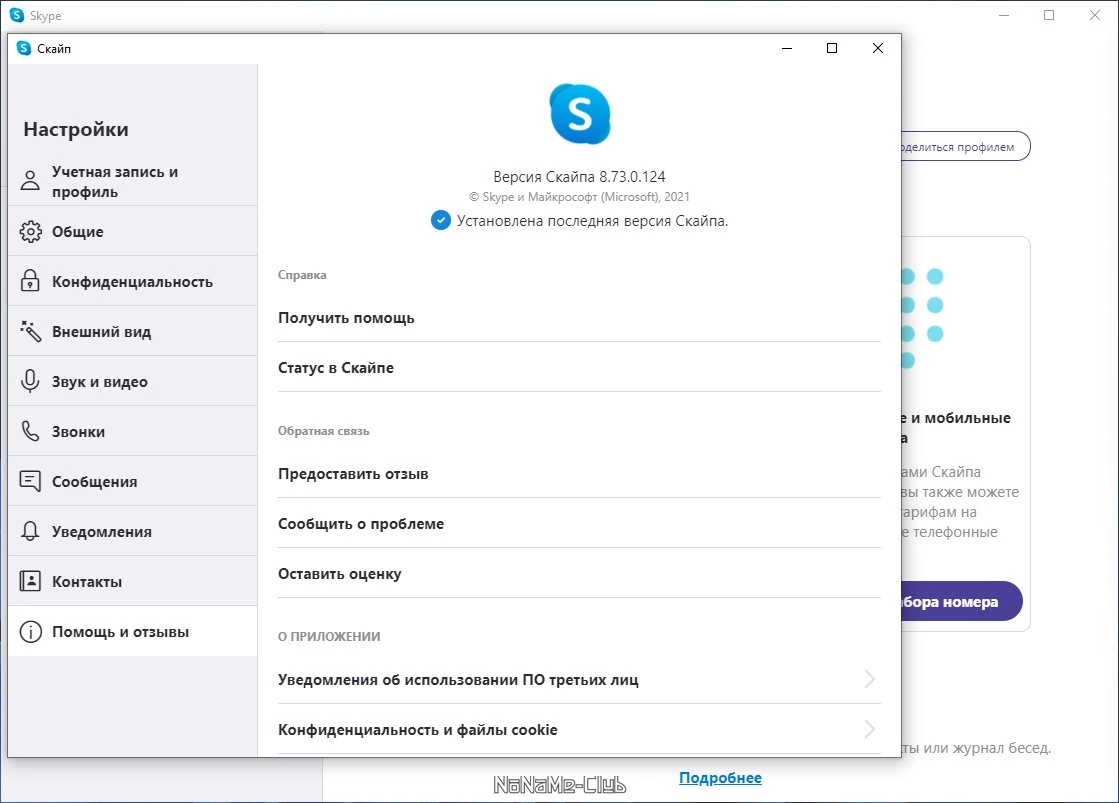Viewport: 1119px width, 803px height.
Task: Close the Скайп settings window
Action: [878, 48]
